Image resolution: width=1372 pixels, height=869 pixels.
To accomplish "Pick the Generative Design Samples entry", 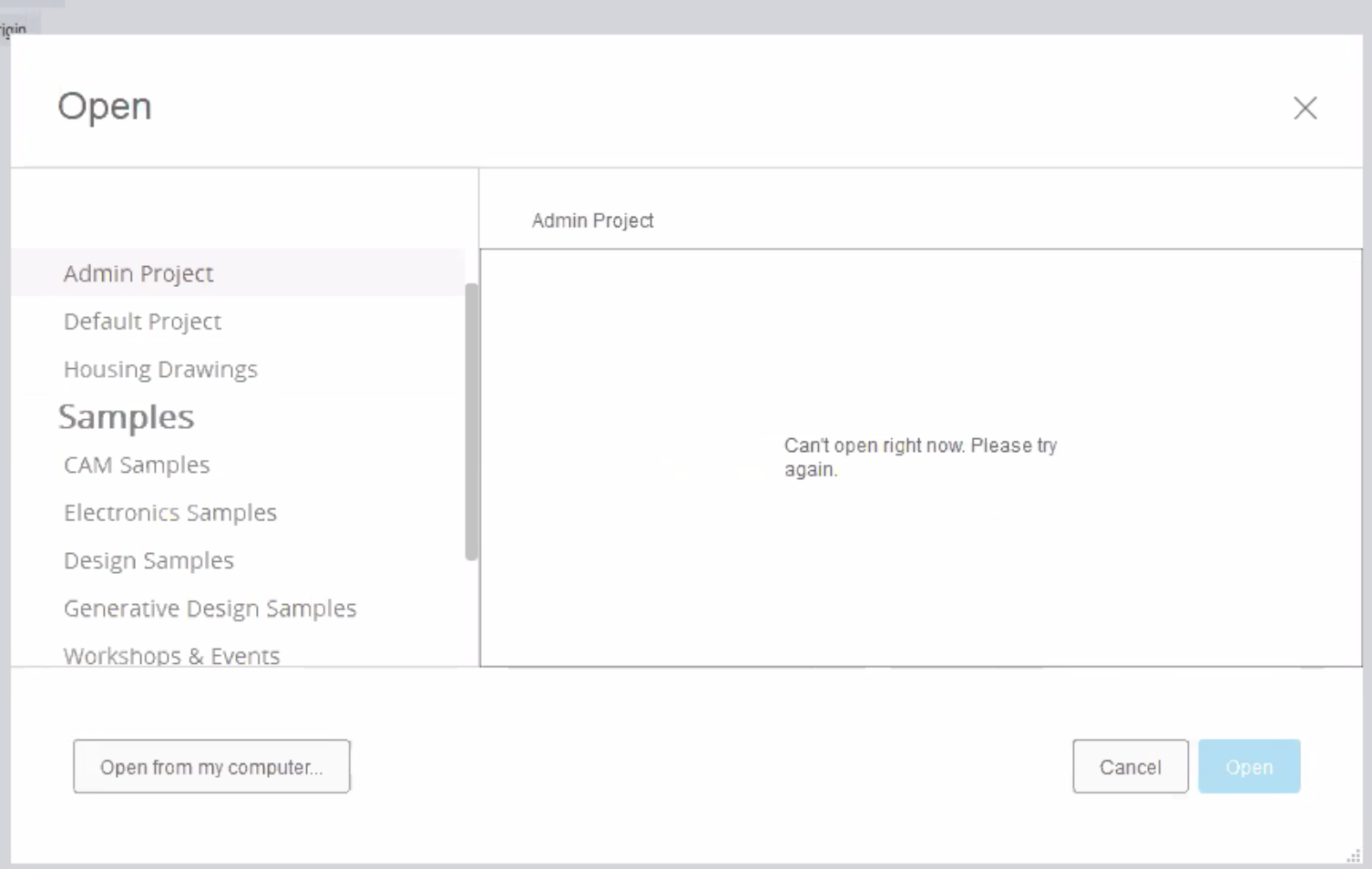I will pos(210,608).
